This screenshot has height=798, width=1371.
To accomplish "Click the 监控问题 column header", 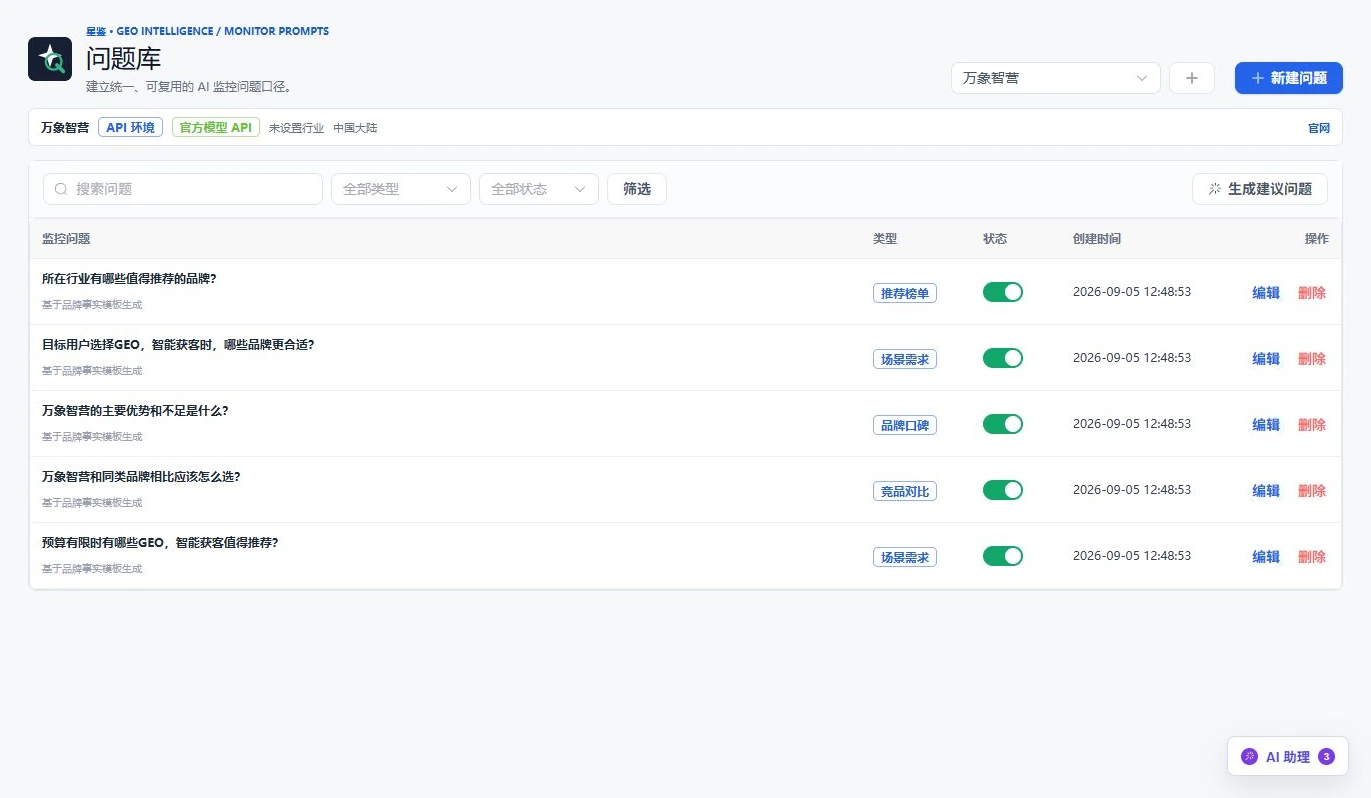I will click(x=66, y=239).
